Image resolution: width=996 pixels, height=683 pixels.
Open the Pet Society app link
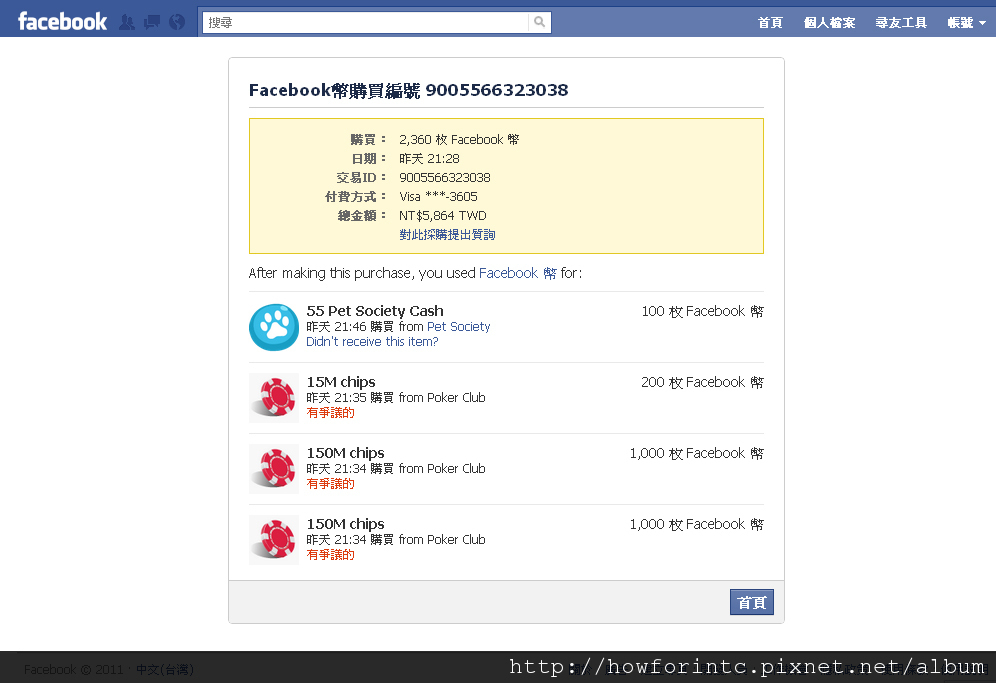[459, 327]
